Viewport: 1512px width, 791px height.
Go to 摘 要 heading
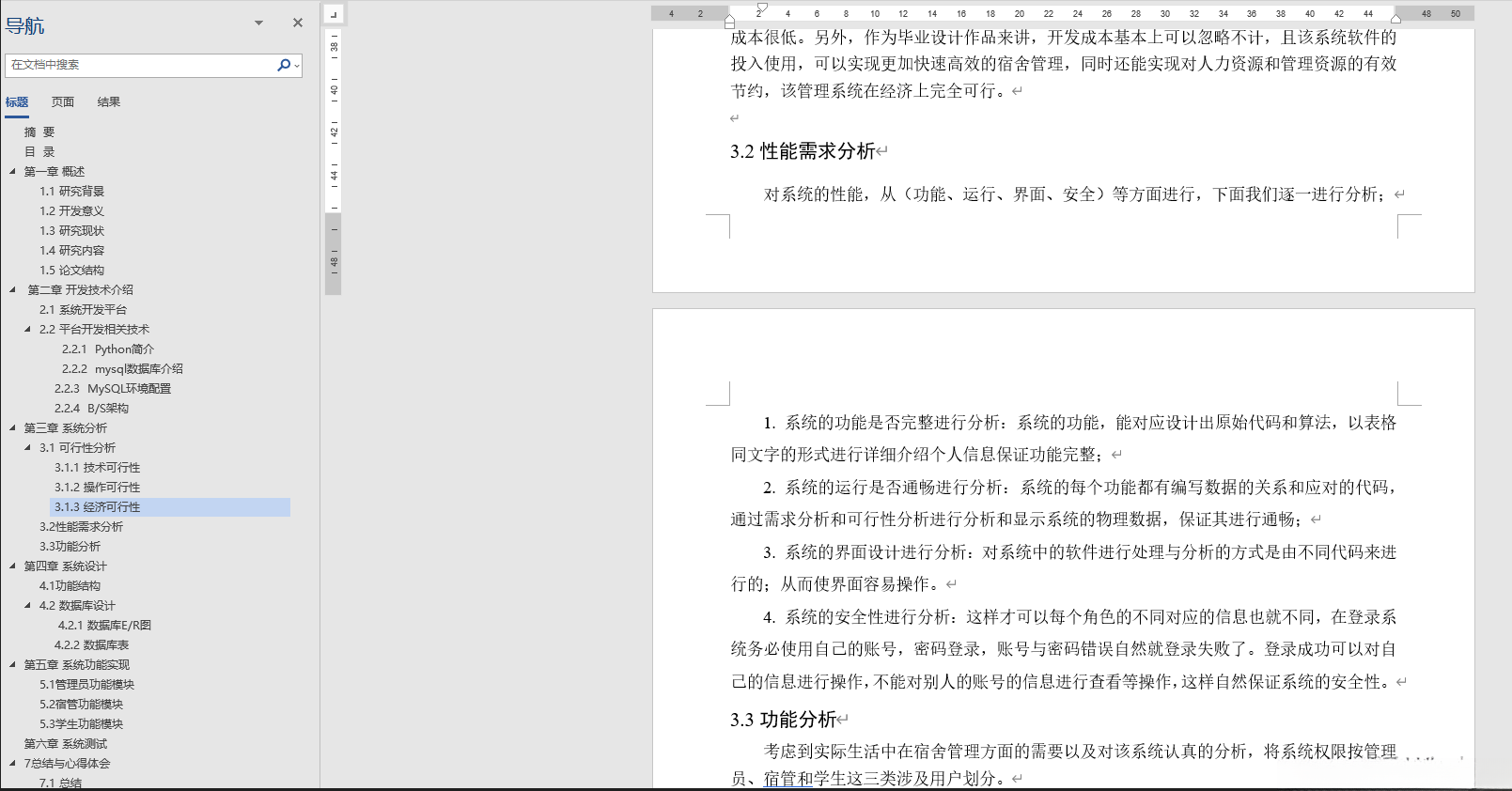[39, 132]
